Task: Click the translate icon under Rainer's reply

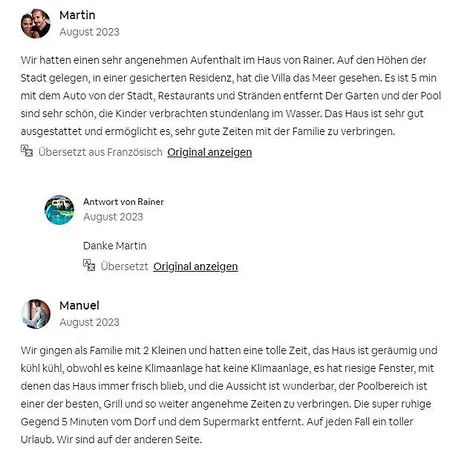Action: [89, 265]
